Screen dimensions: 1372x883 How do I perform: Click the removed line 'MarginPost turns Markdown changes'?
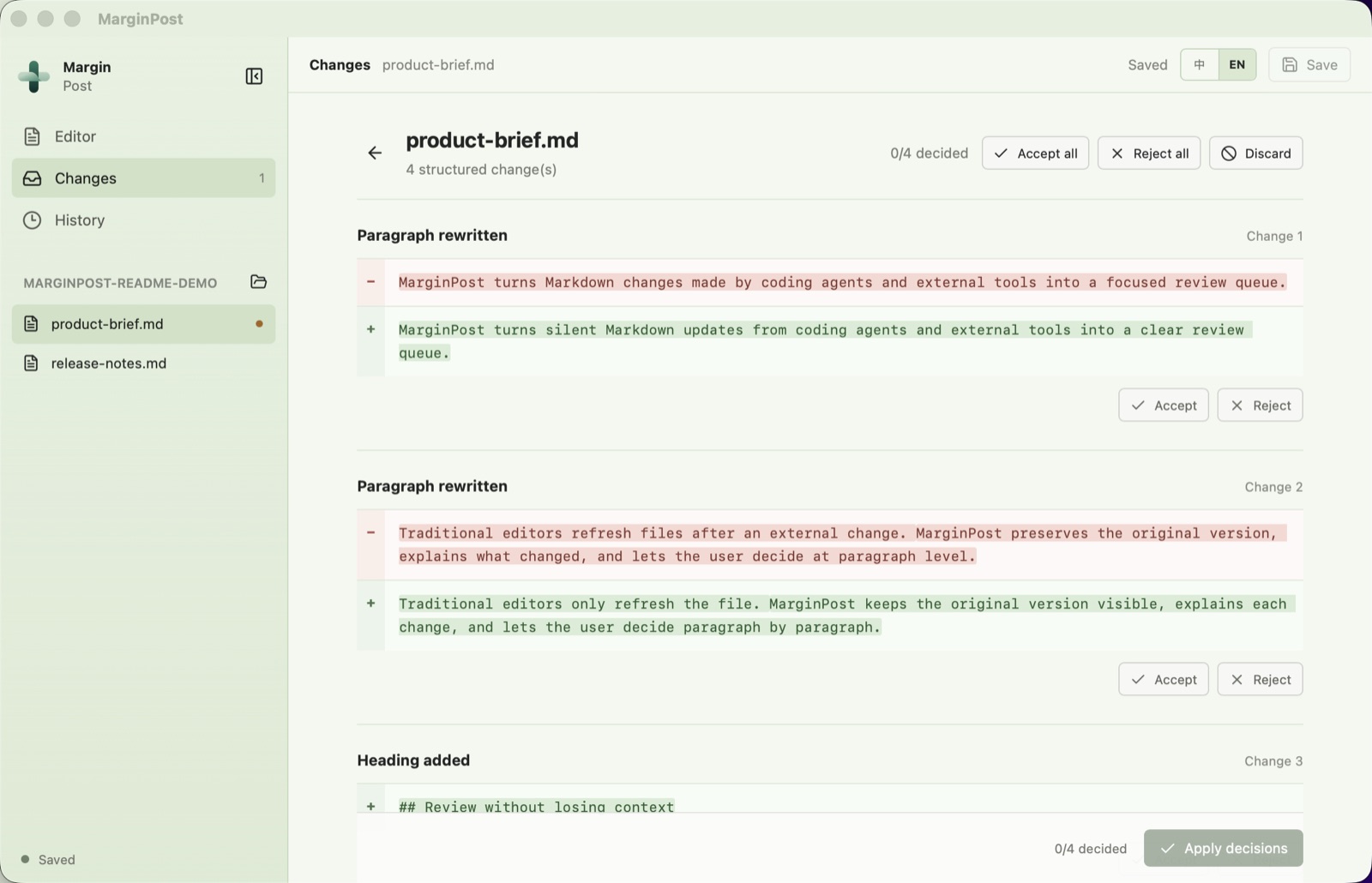point(842,282)
